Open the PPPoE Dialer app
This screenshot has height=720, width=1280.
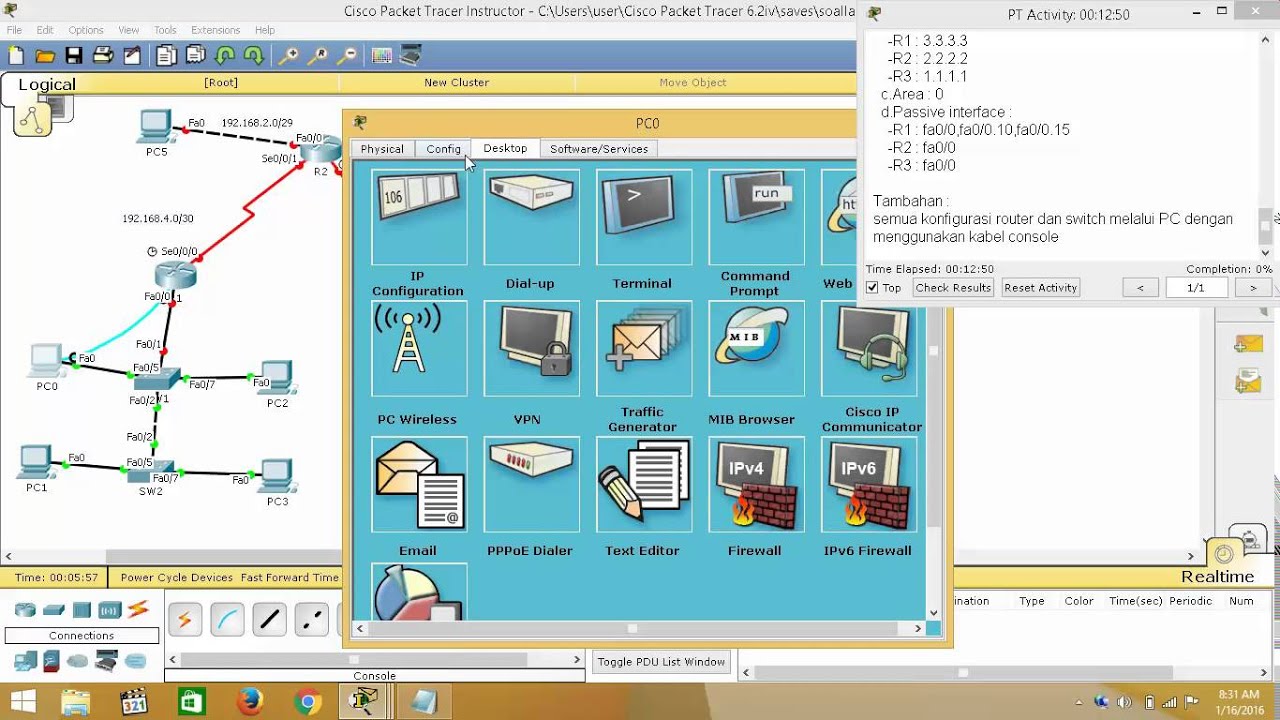coord(531,484)
